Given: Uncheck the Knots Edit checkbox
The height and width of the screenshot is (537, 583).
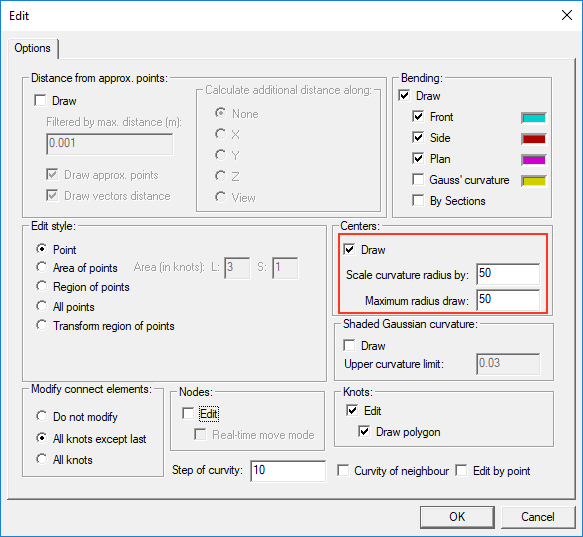Looking at the screenshot, I should (352, 411).
